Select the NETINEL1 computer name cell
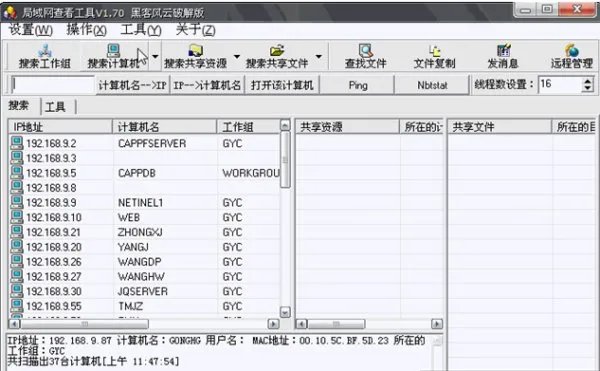 click(140, 202)
